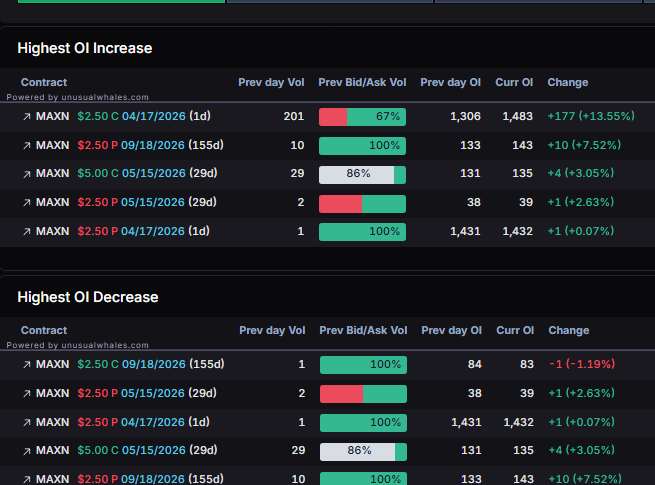Select Curr OI 1,432 in Increase table
Viewport: 655px width, 485px height.
(x=518, y=231)
